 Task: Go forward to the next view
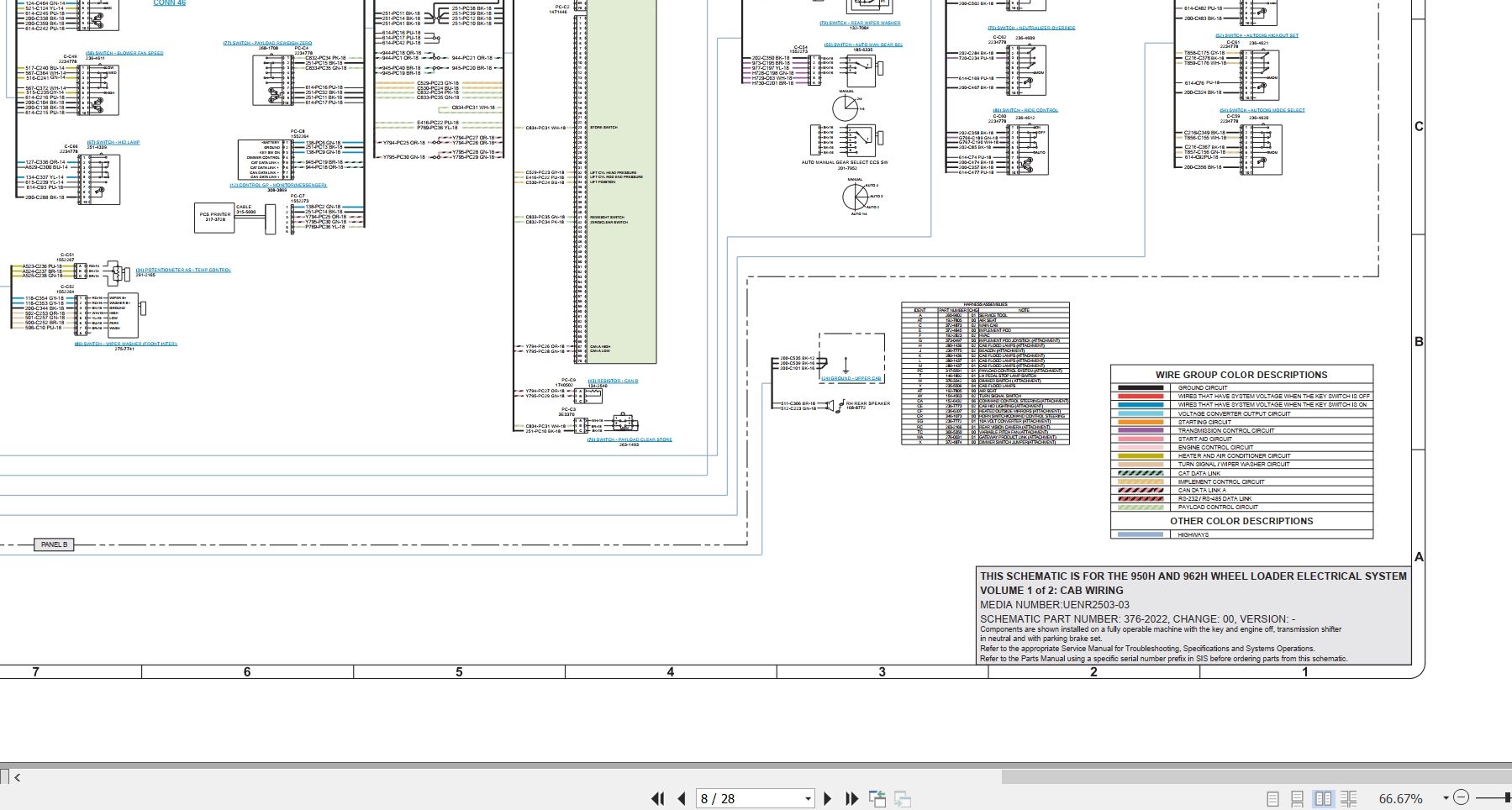[x=903, y=798]
